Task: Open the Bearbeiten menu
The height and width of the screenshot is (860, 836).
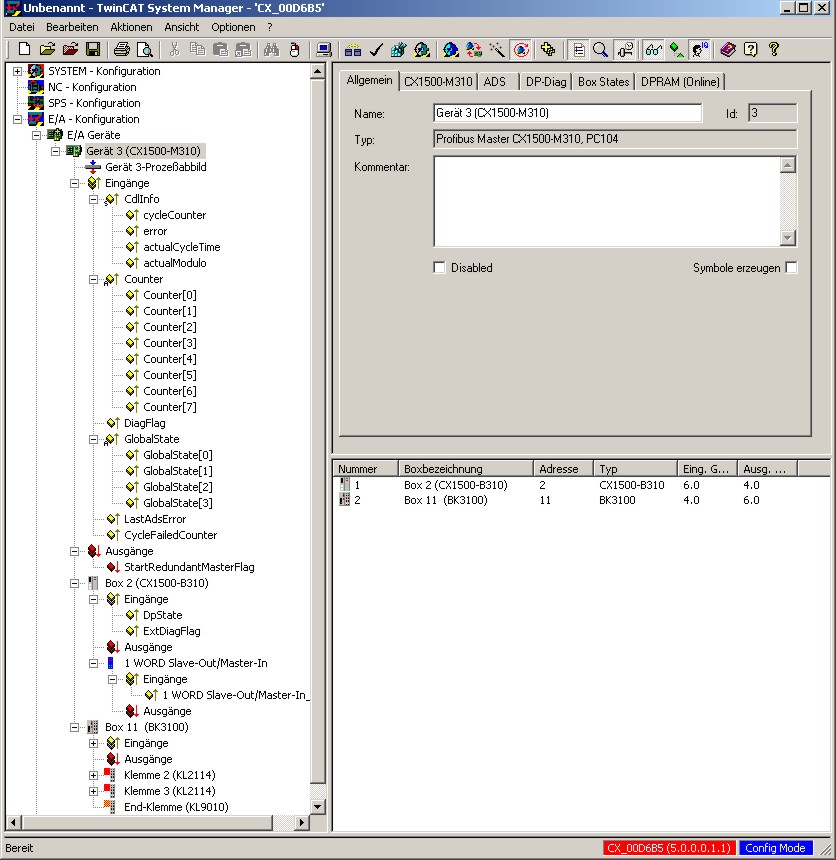Action: coord(72,27)
